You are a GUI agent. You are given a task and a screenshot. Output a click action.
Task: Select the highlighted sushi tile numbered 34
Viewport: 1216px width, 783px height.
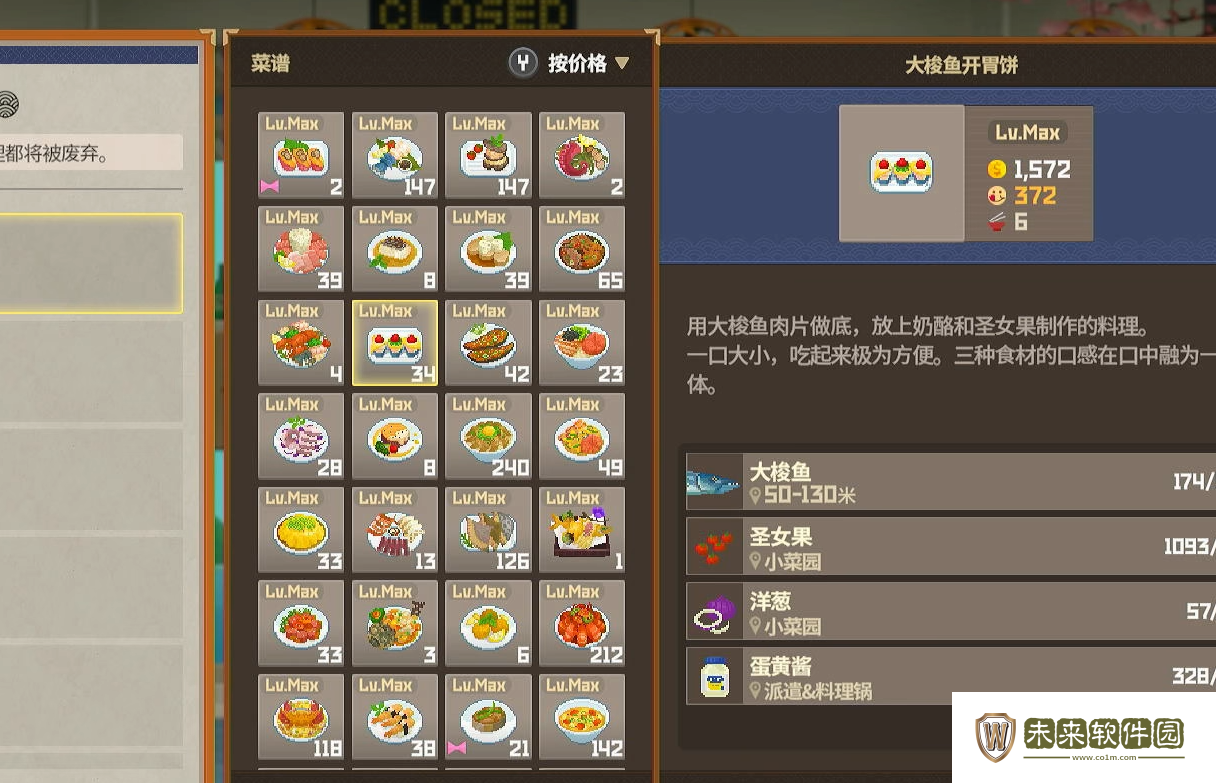tap(395, 343)
